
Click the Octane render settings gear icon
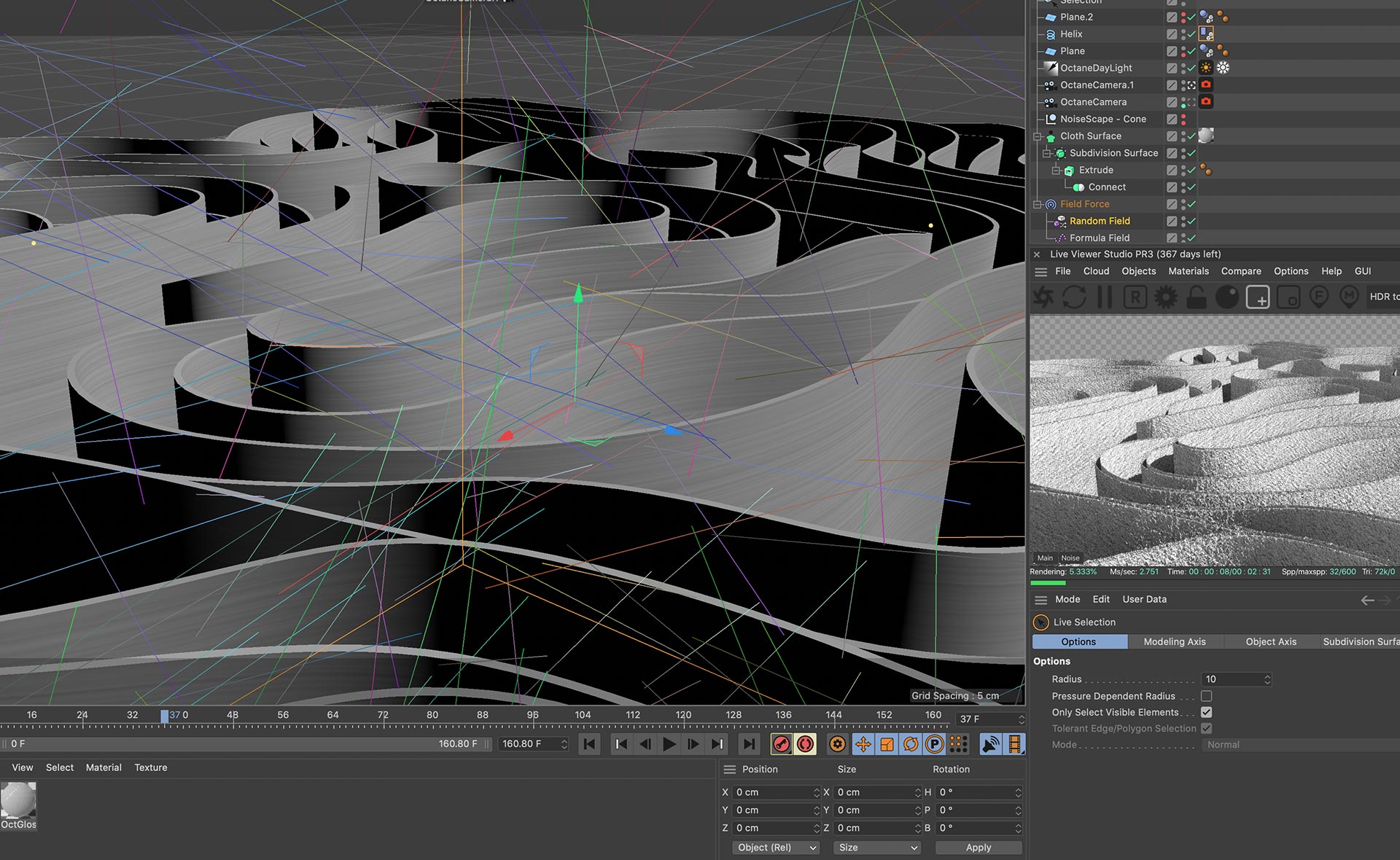click(1165, 297)
